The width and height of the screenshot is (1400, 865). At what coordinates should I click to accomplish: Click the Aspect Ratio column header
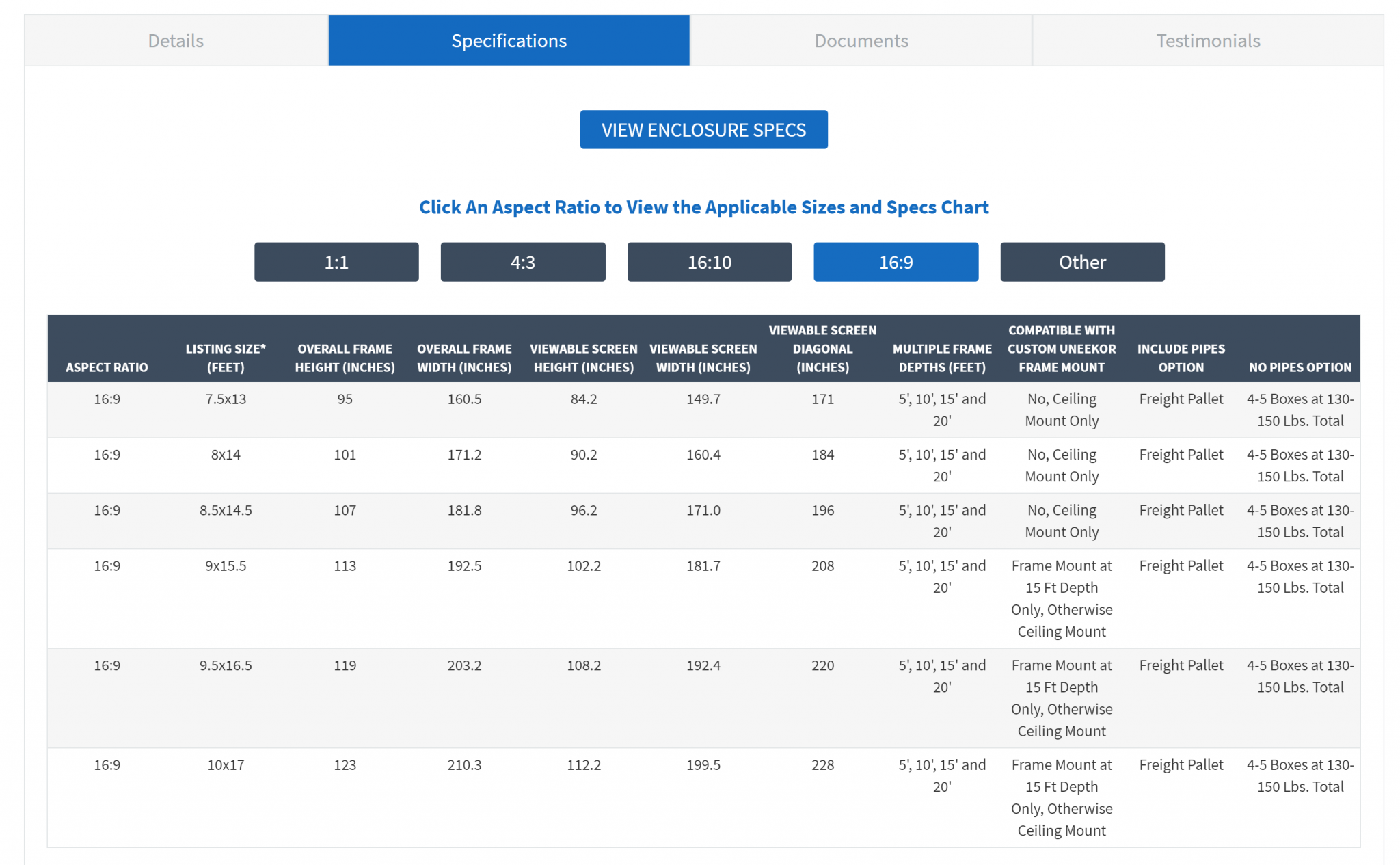[x=107, y=367]
